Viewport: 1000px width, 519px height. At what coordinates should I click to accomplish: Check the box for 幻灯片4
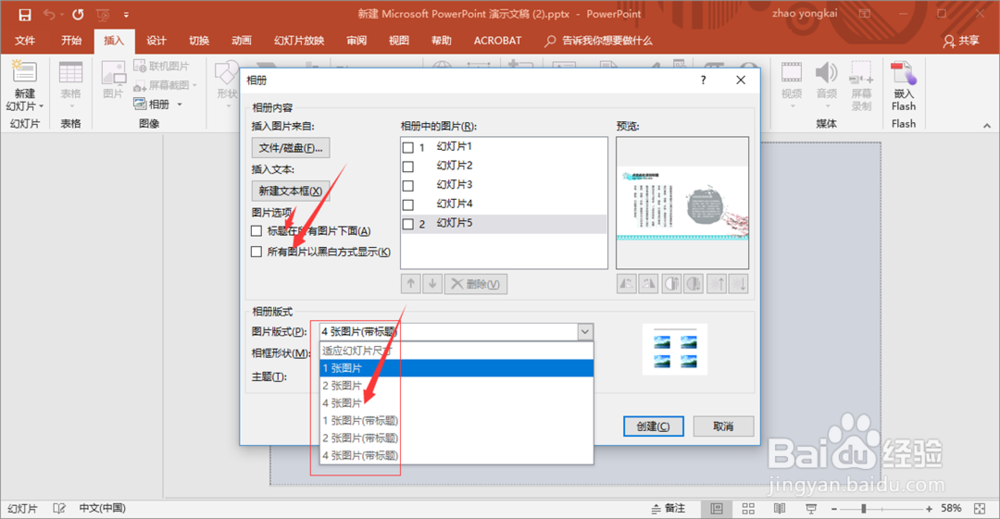[x=408, y=205]
